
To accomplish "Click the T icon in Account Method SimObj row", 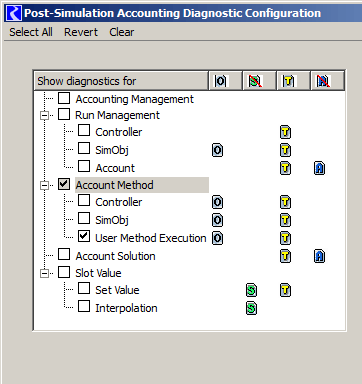I will coord(285,220).
